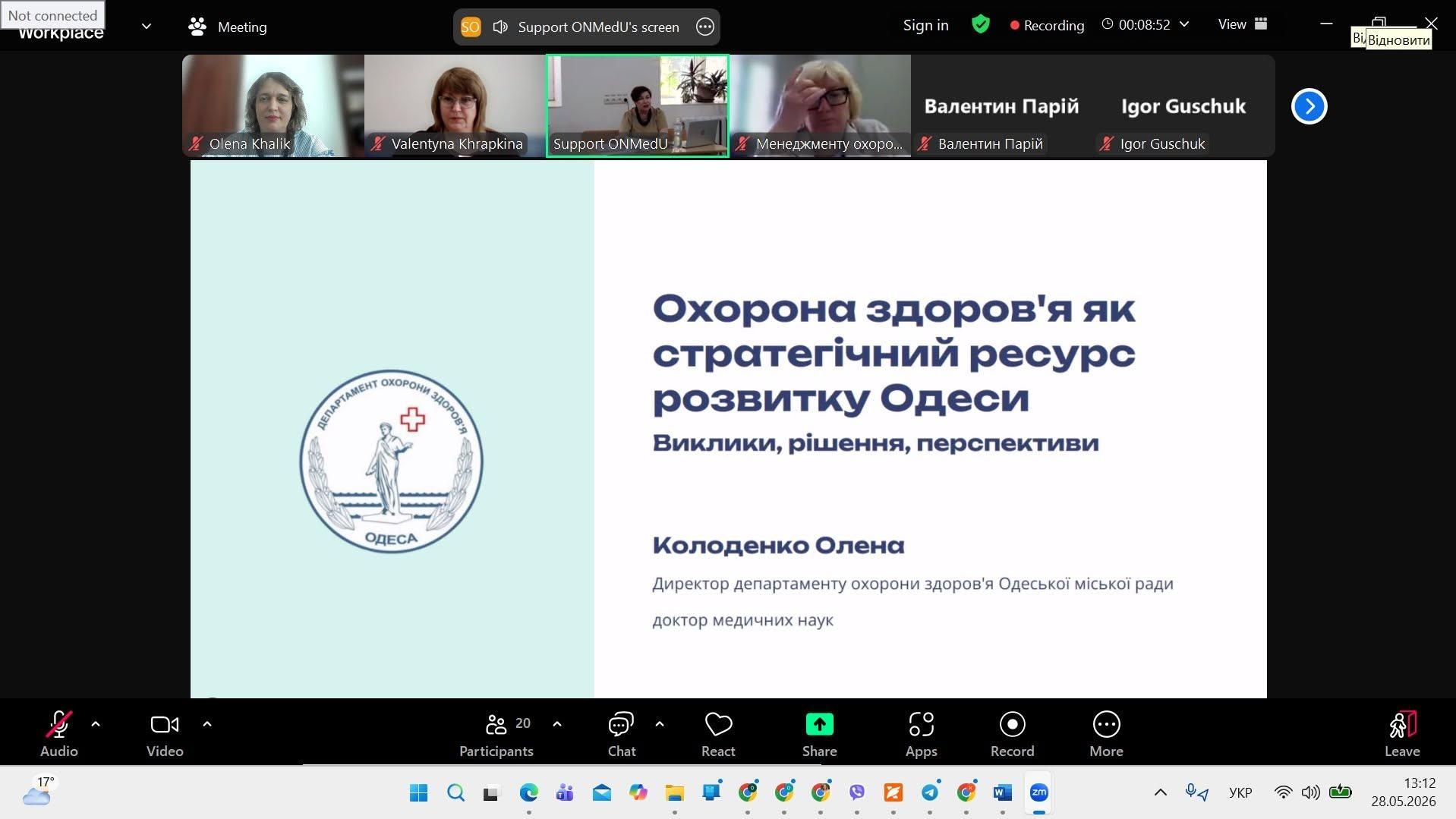Open Wi-Fi network settings in tray
This screenshot has width=1456, height=819.
[x=1282, y=792]
